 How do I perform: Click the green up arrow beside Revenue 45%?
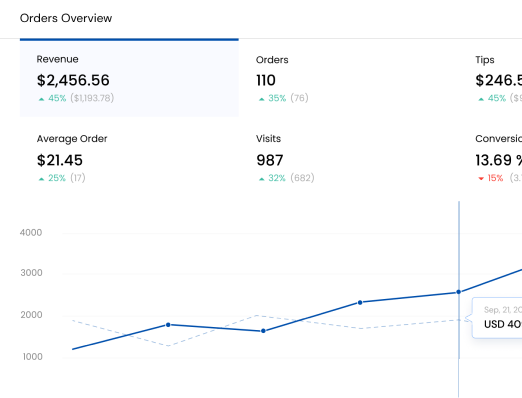tap(41, 99)
